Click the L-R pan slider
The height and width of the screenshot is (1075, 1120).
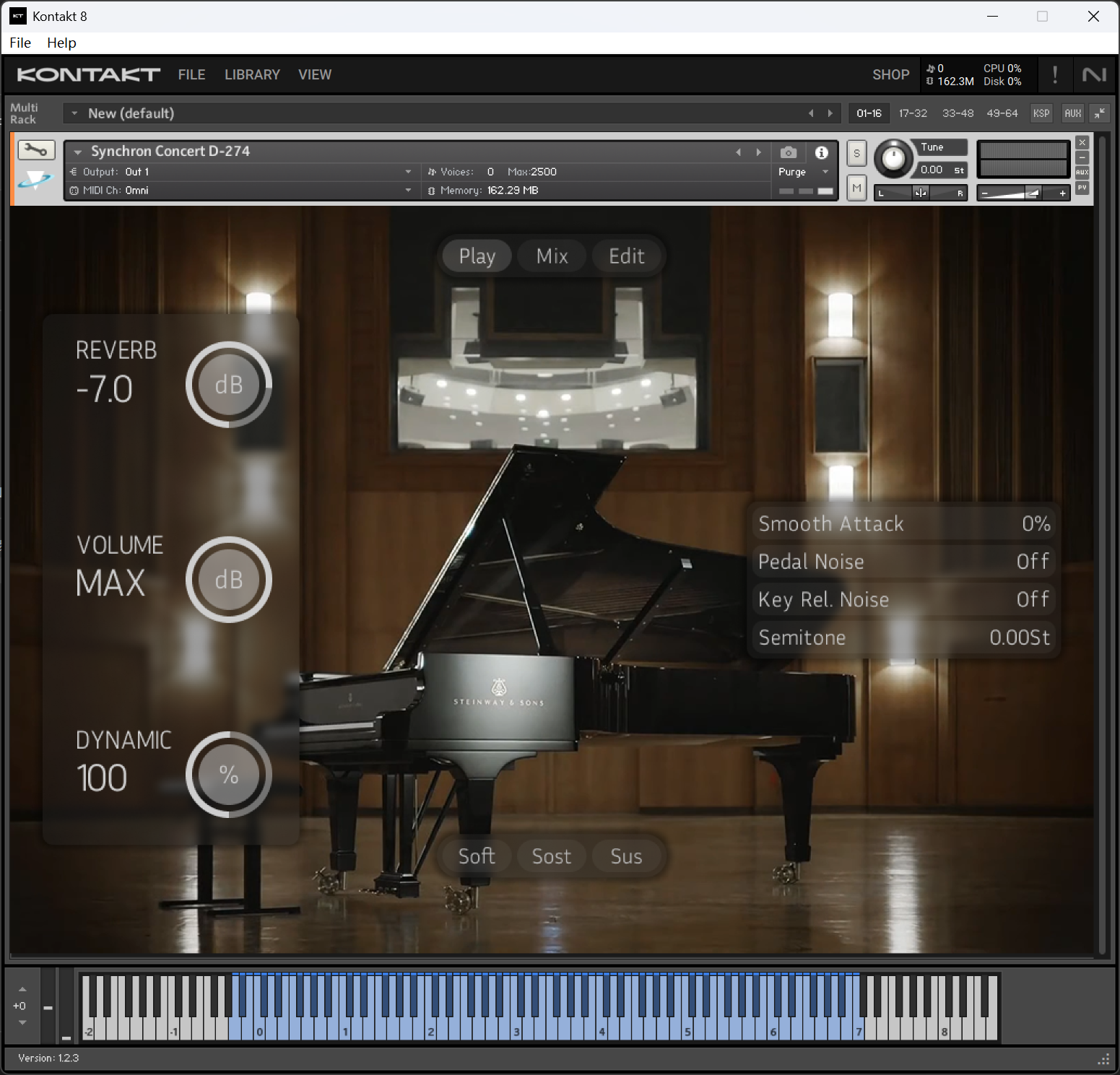(921, 193)
